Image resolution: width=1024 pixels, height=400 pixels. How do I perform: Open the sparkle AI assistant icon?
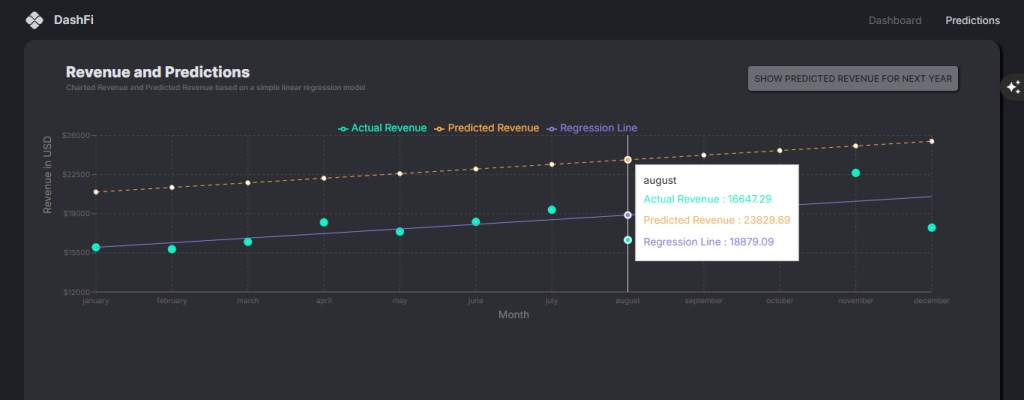pos(1013,87)
